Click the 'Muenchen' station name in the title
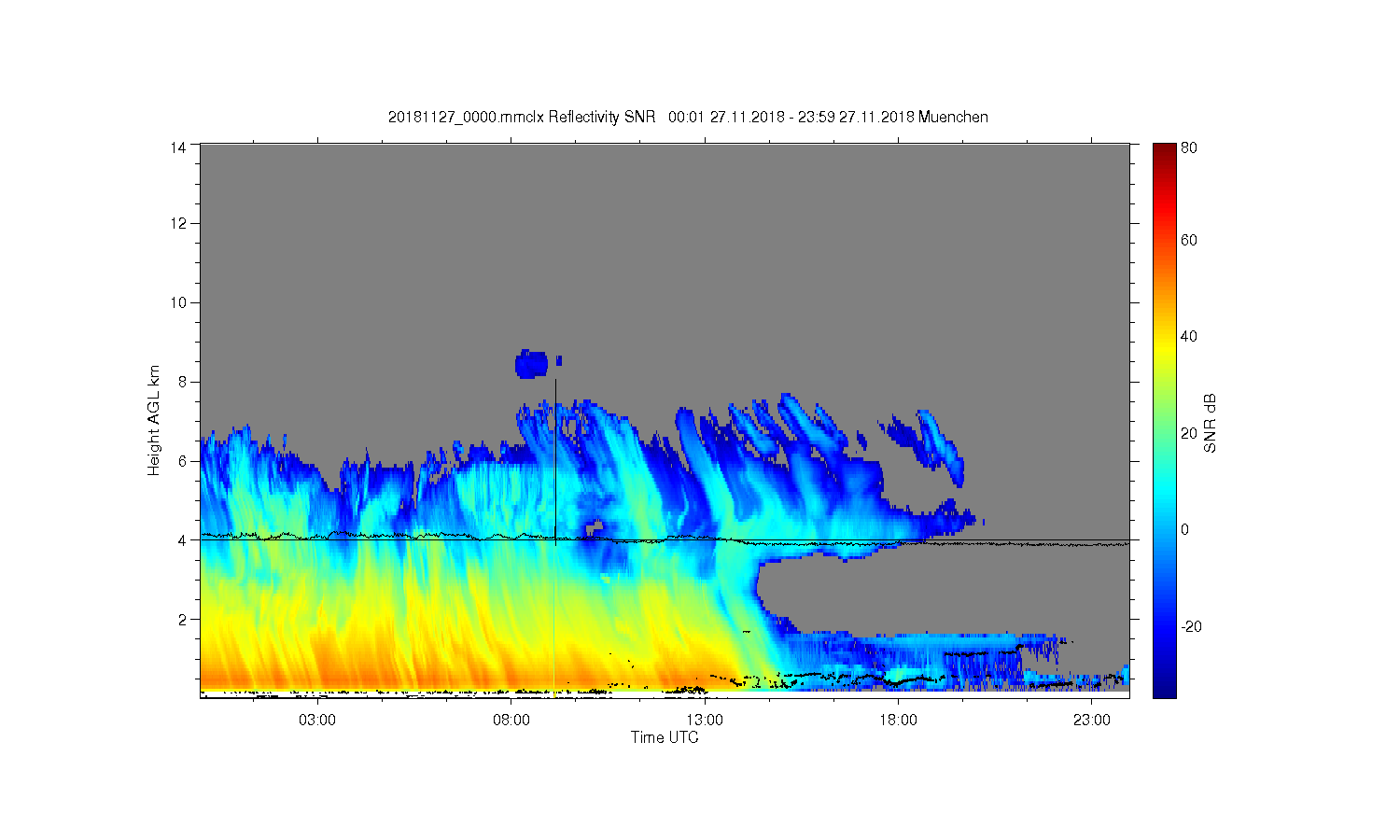This screenshot has height=840, width=1400. pos(953,117)
